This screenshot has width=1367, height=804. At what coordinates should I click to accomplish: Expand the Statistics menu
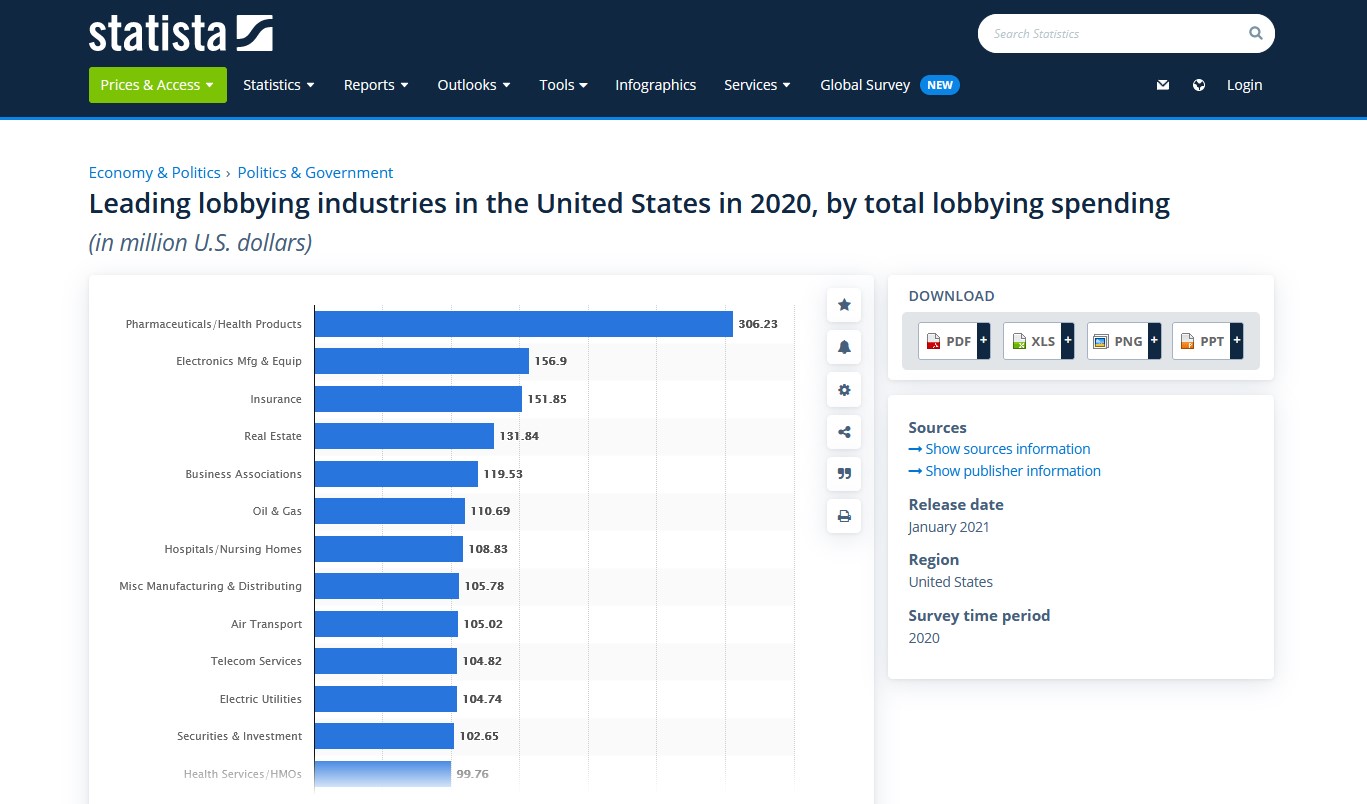tap(279, 85)
